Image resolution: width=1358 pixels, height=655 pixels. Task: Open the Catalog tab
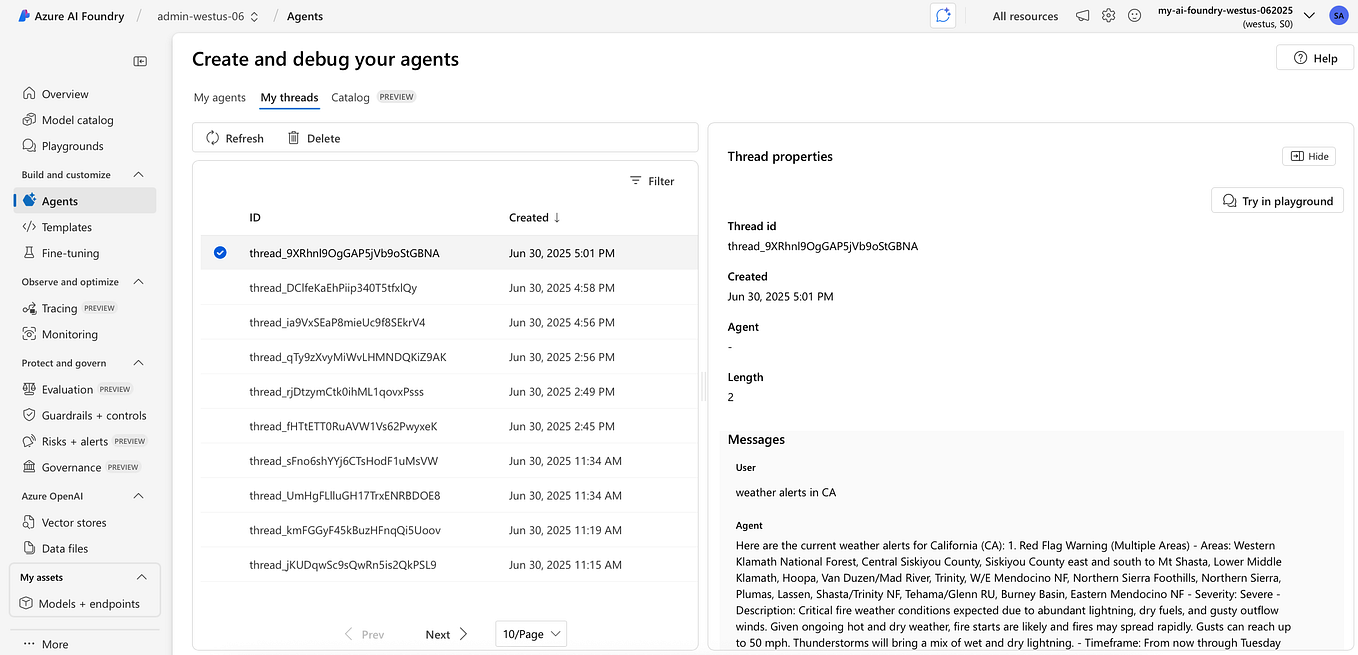350,97
